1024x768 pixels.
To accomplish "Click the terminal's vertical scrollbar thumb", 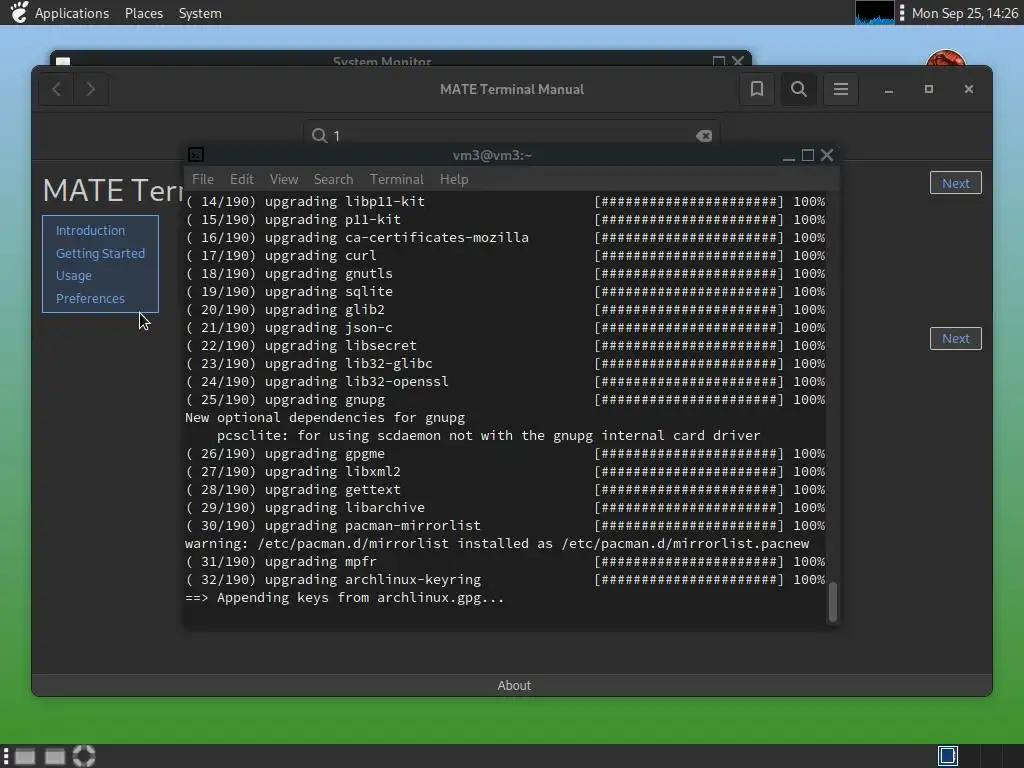I will coord(833,601).
